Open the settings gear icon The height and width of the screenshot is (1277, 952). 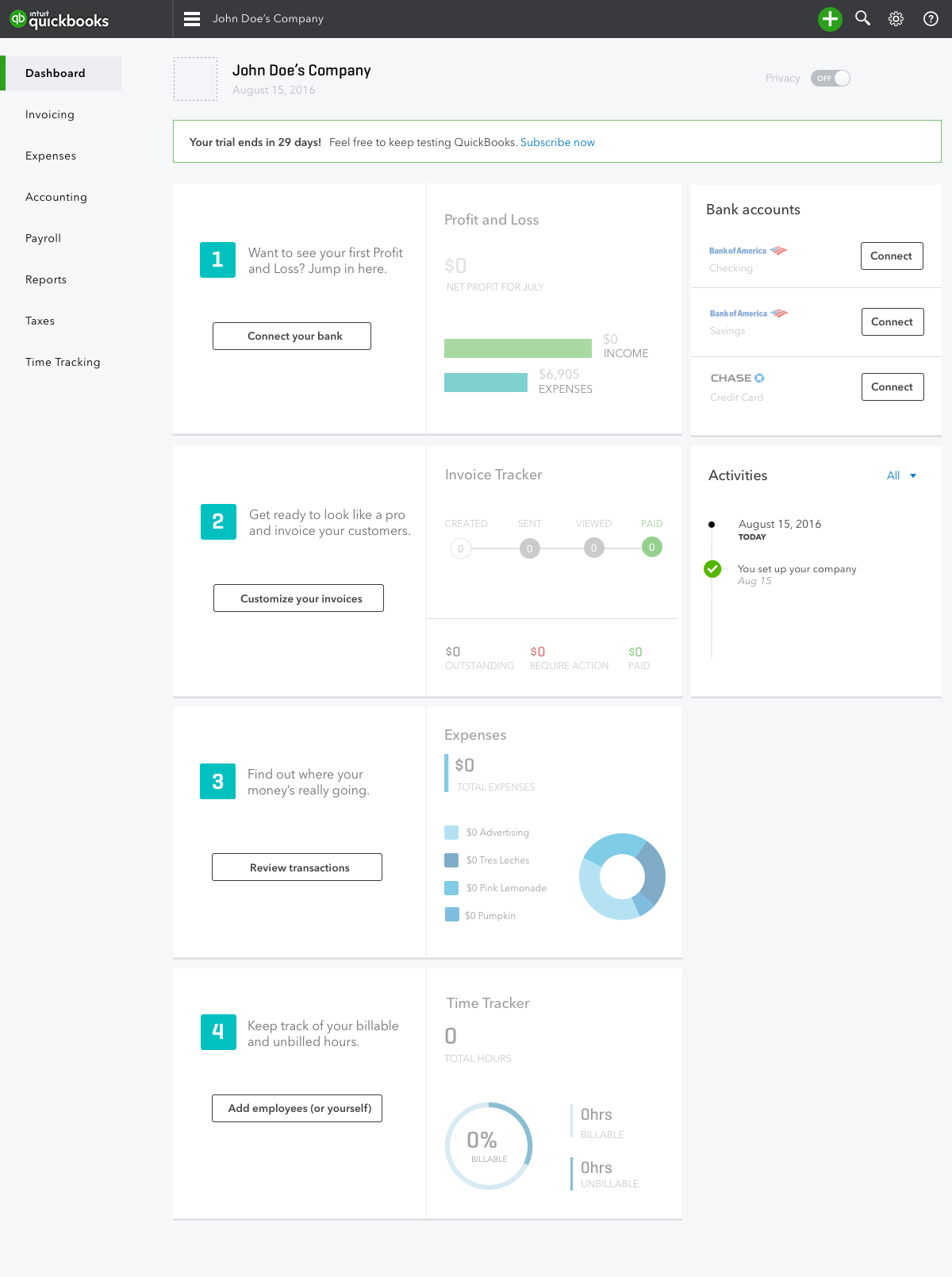point(896,19)
